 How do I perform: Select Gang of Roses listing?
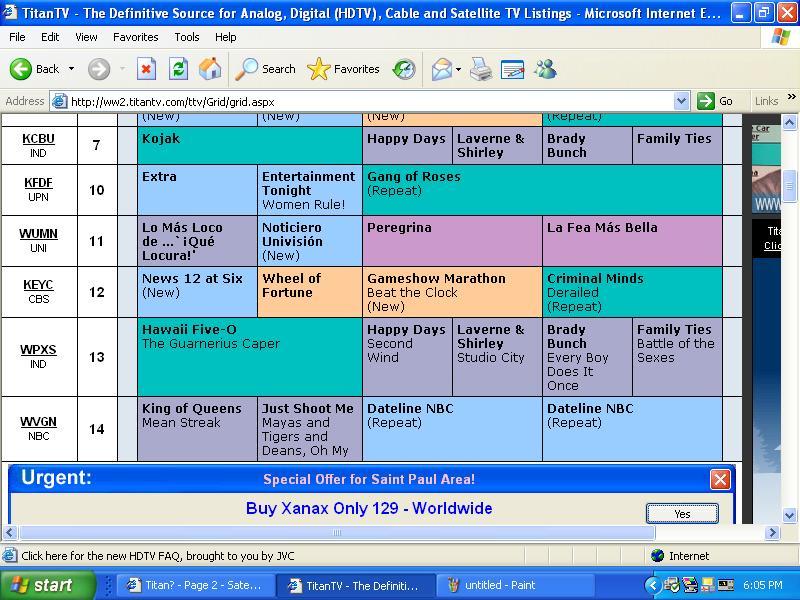[x=542, y=190]
